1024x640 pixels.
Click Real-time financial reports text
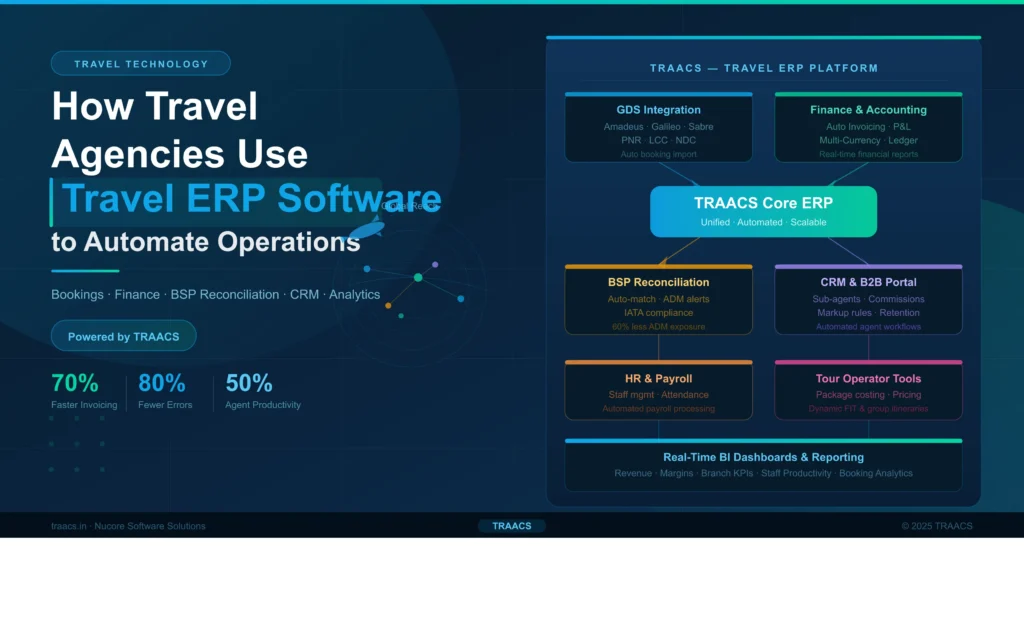click(868, 154)
